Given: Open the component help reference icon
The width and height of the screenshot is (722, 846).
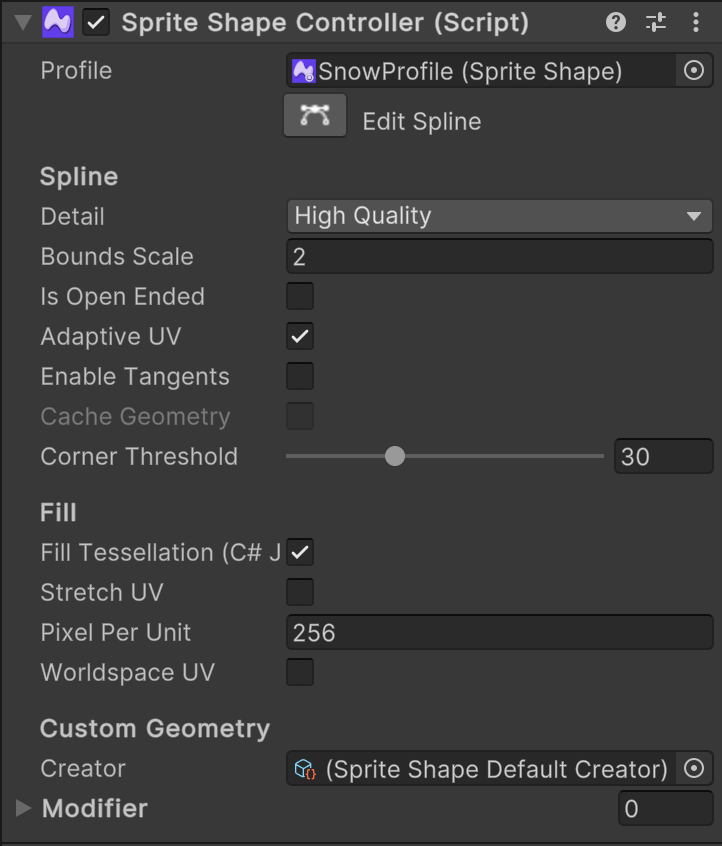Looking at the screenshot, I should point(617,22).
